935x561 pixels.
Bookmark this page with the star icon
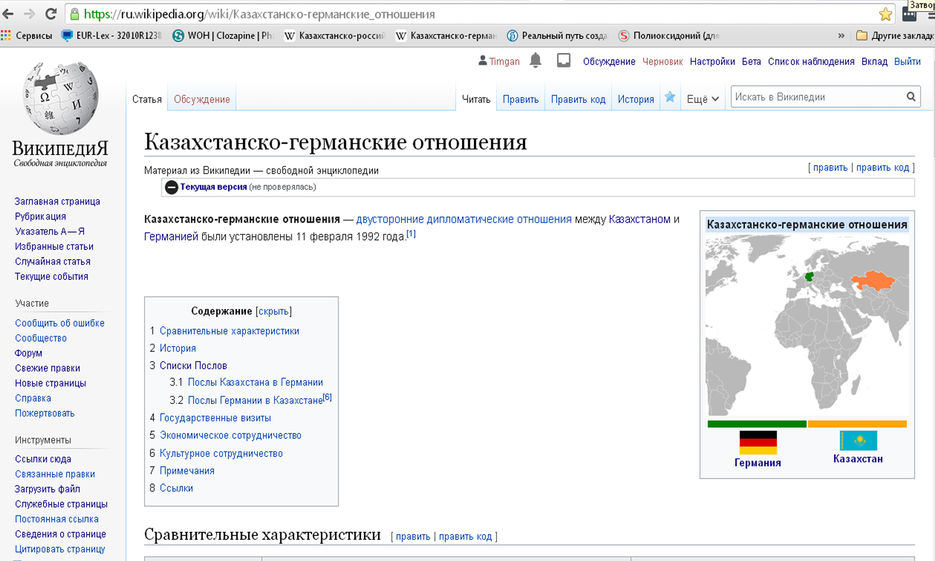pyautogui.click(x=885, y=14)
